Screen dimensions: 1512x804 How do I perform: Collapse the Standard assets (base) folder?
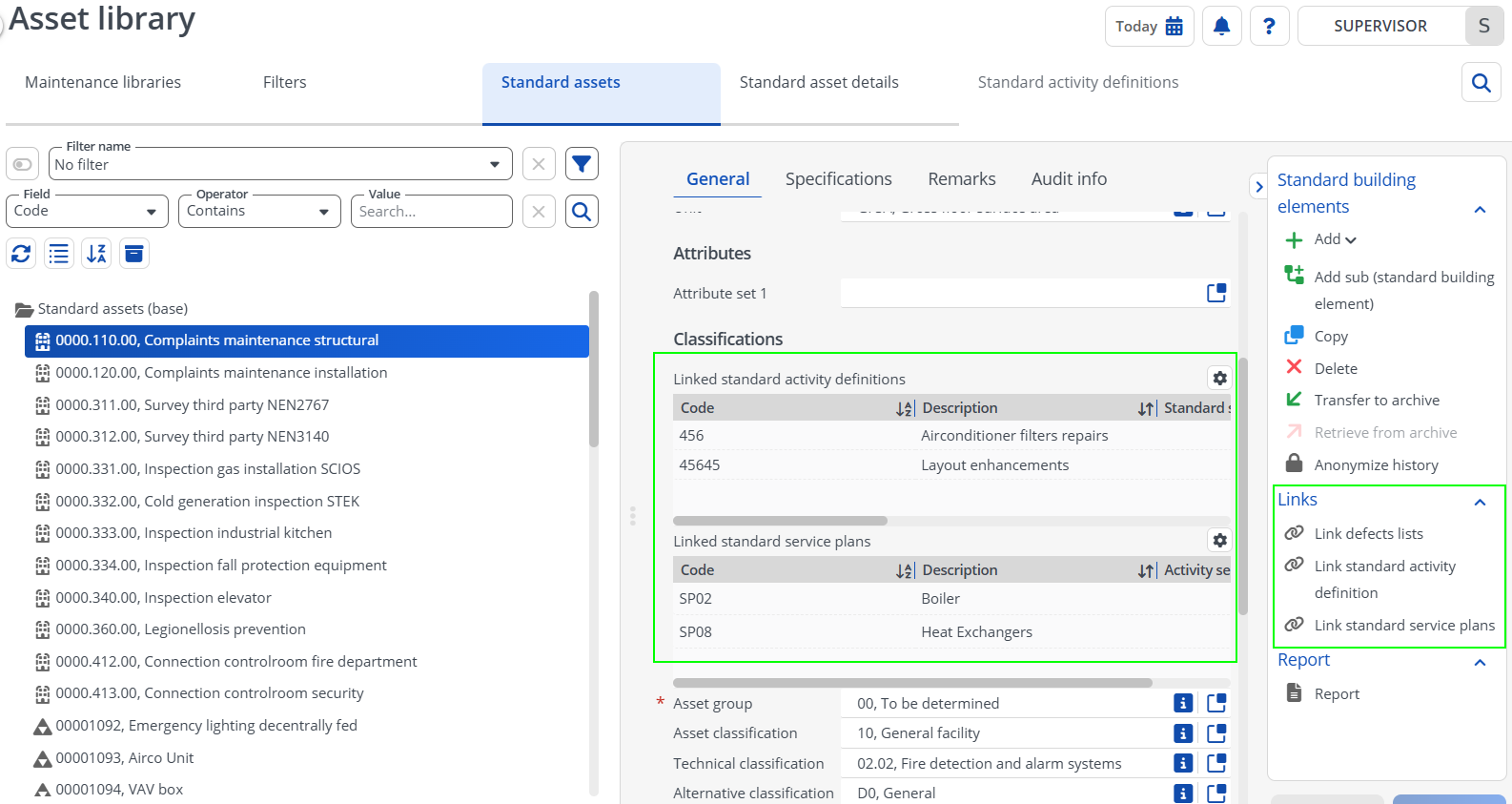[x=24, y=309]
